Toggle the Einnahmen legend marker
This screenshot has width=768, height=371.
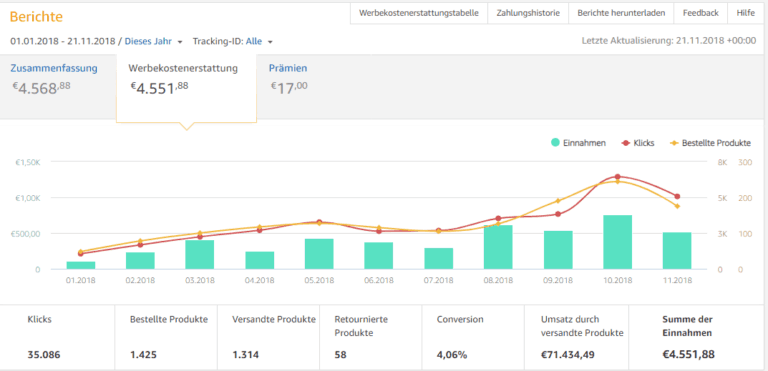[555, 143]
